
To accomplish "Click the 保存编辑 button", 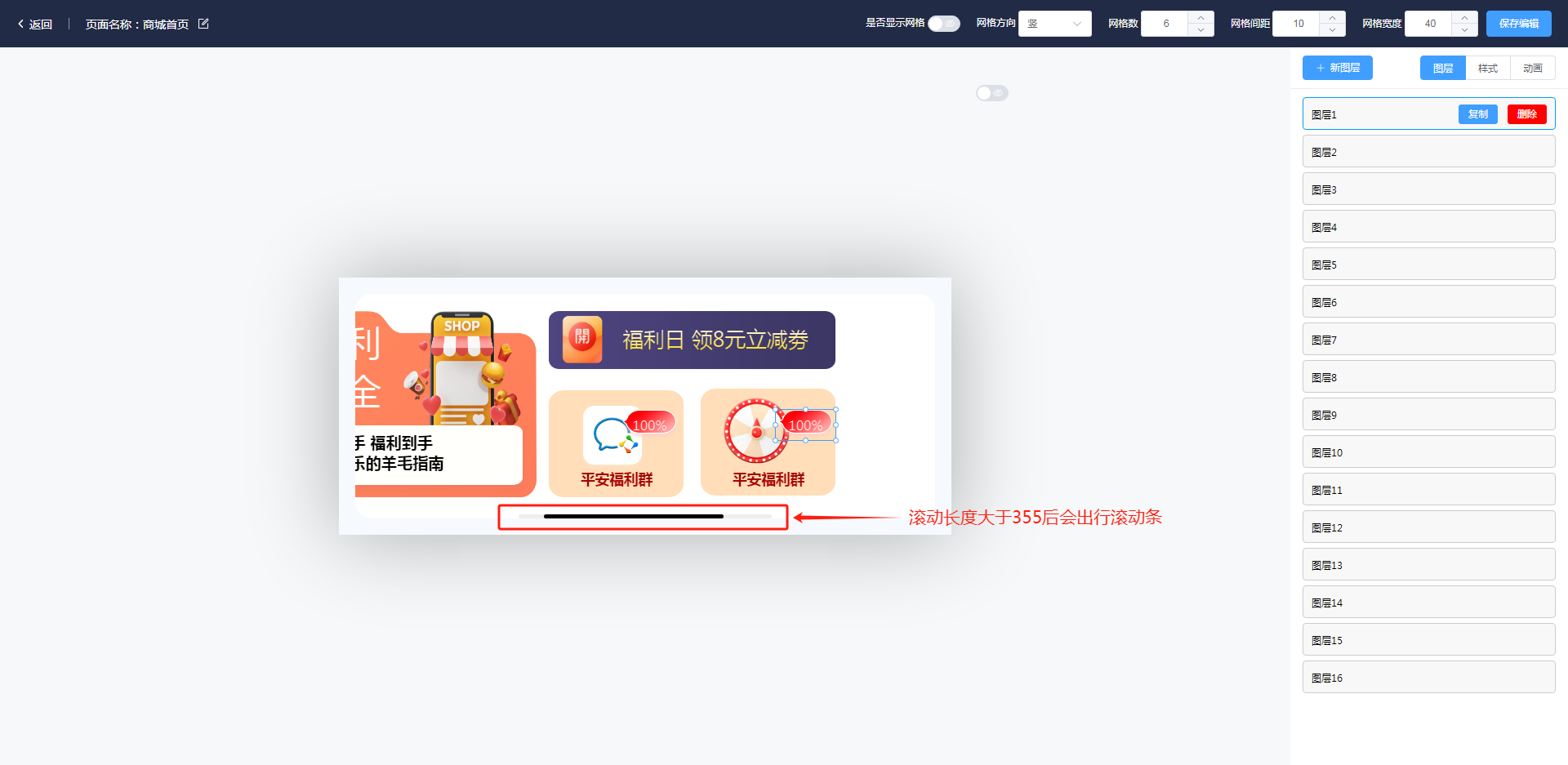I will click(1518, 24).
